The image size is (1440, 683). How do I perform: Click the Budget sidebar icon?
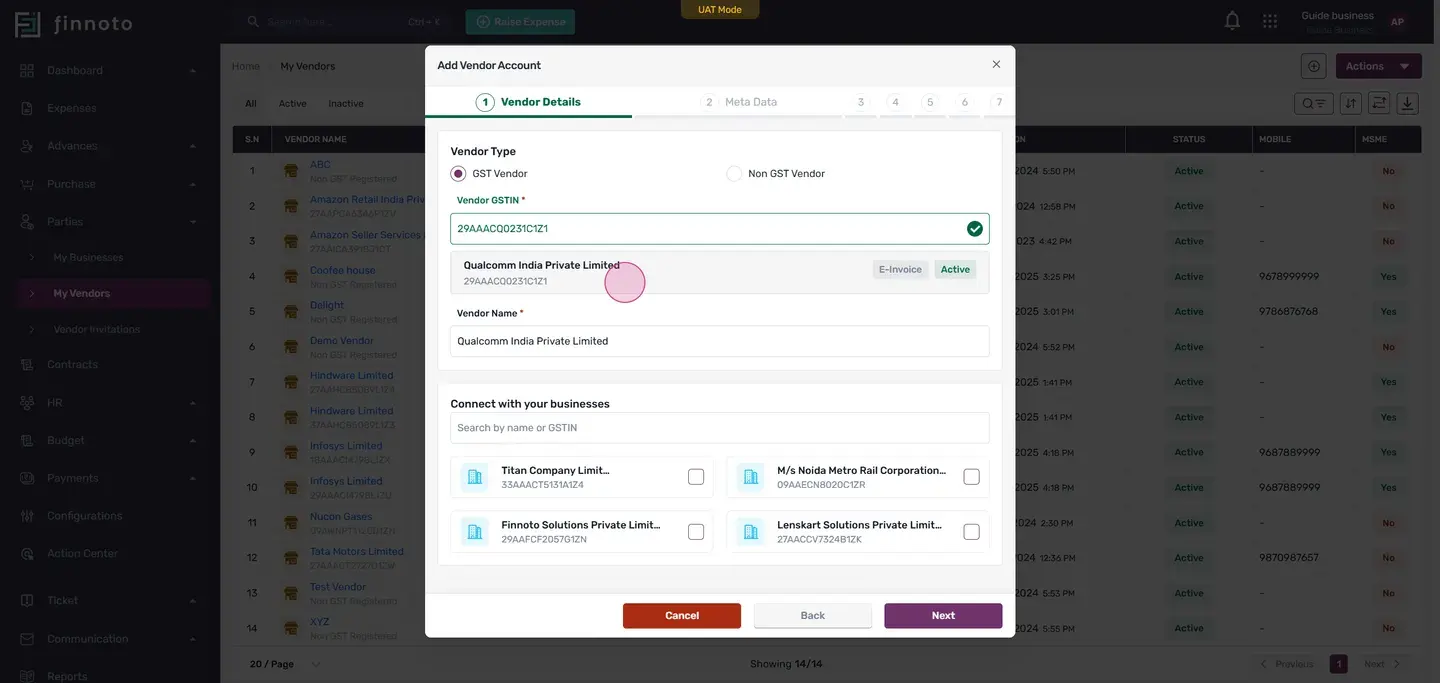point(28,441)
